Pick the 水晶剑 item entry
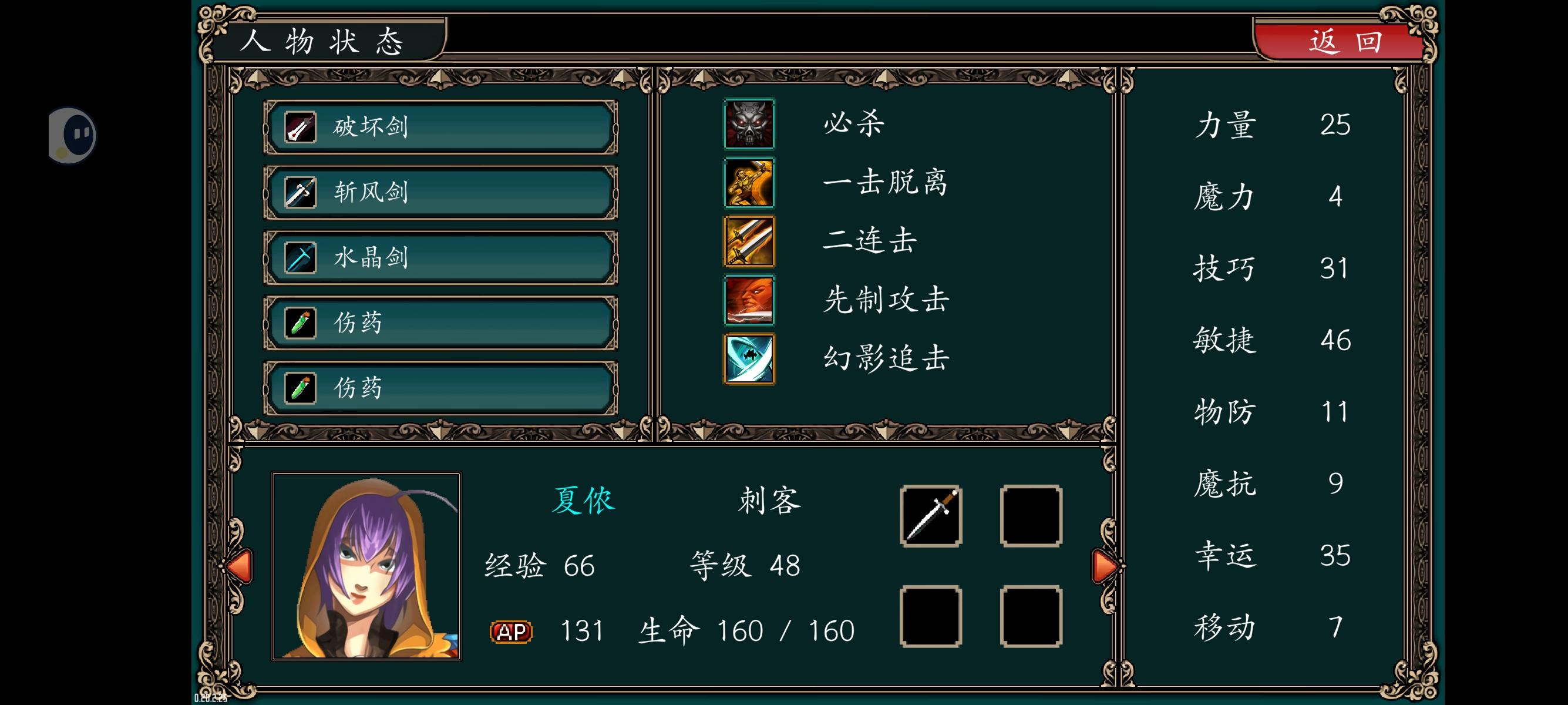This screenshot has width=1568, height=705. (440, 257)
